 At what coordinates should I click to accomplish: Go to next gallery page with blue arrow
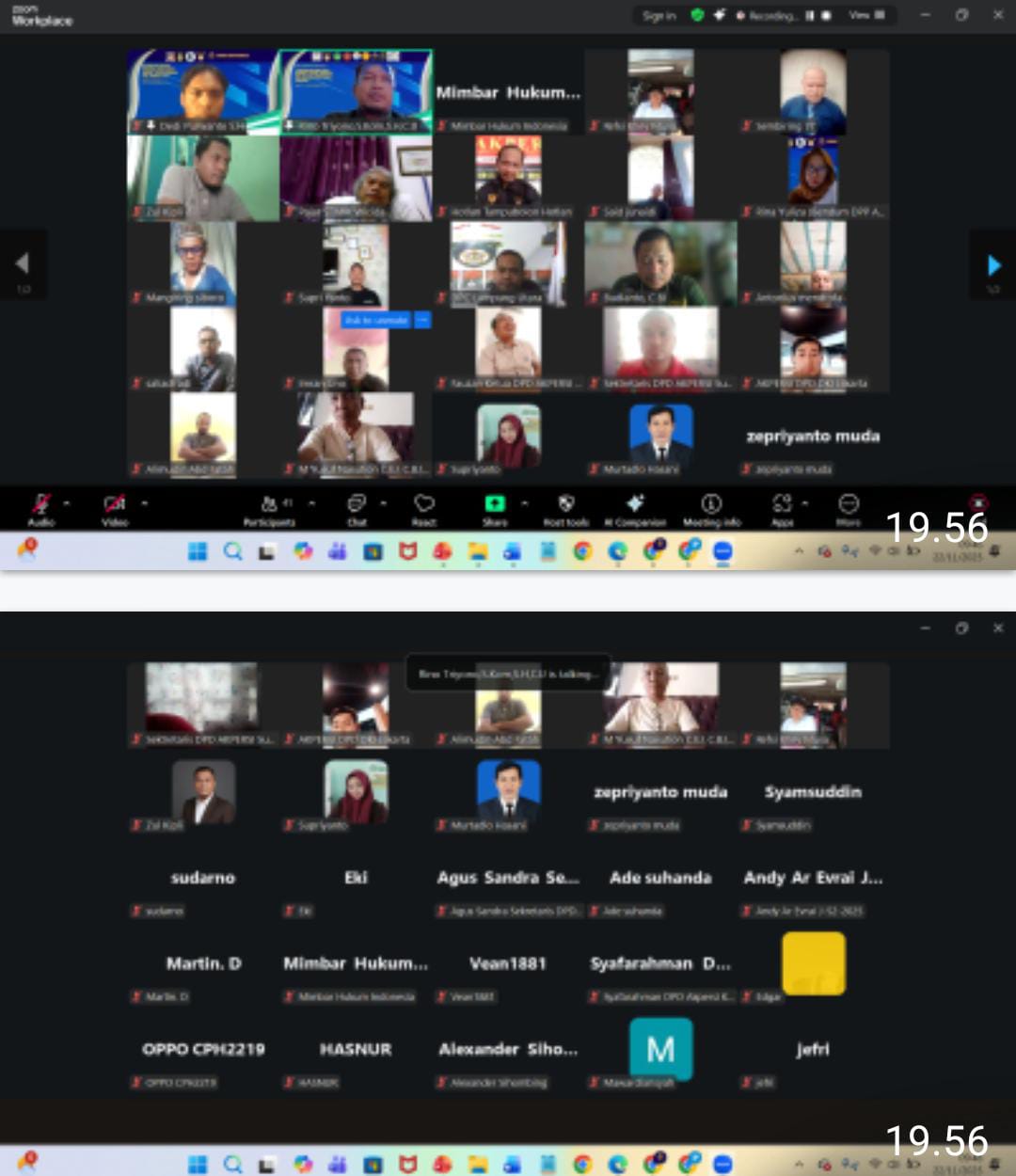[x=993, y=265]
